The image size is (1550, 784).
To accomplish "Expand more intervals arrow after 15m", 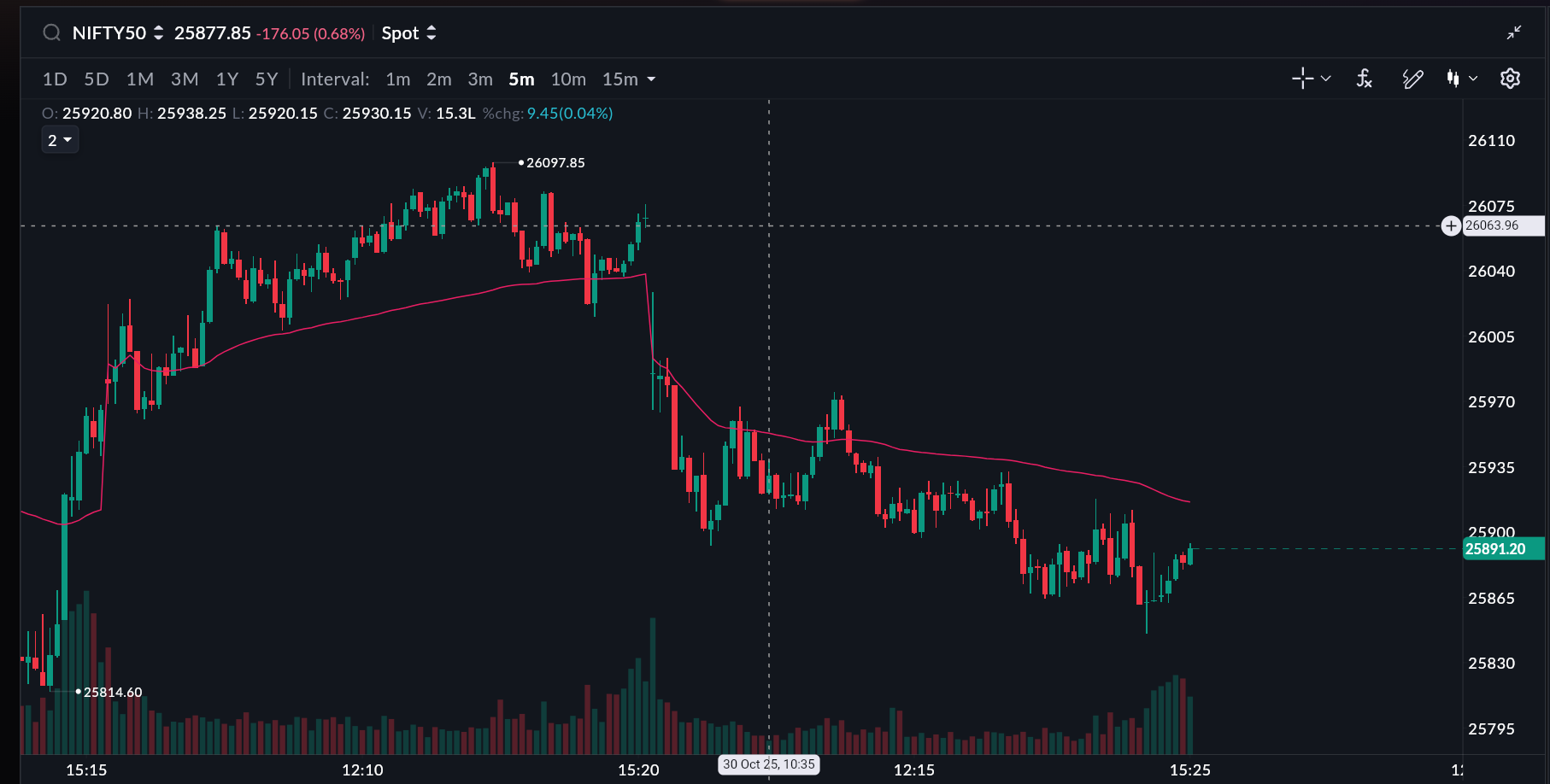I will (x=651, y=79).
